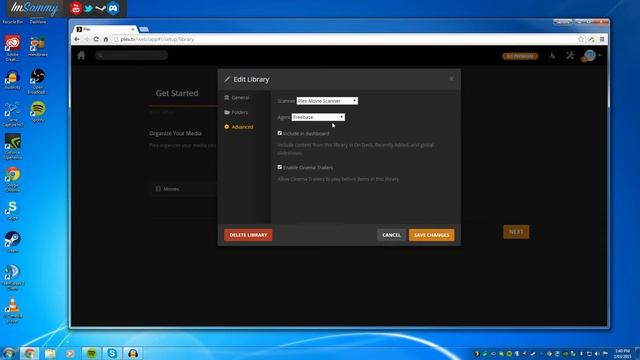This screenshot has height=360, width=640.
Task: Reload the page in Chrome
Action: tap(96, 39)
